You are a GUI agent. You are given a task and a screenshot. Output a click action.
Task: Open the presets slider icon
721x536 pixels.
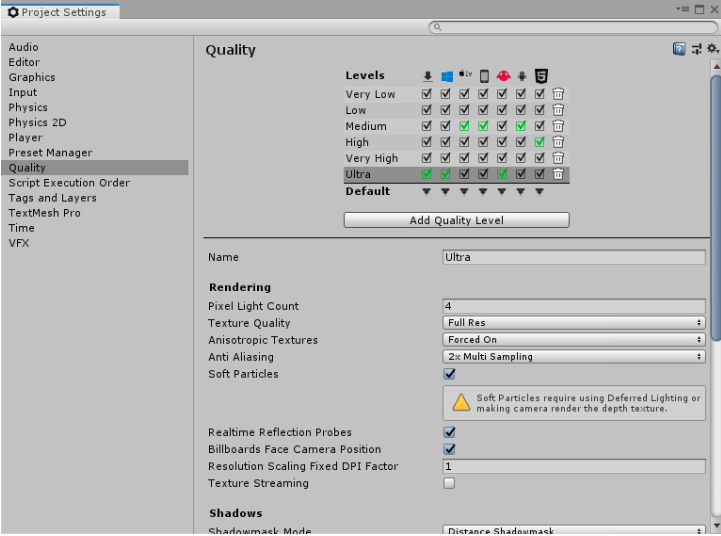pos(697,49)
